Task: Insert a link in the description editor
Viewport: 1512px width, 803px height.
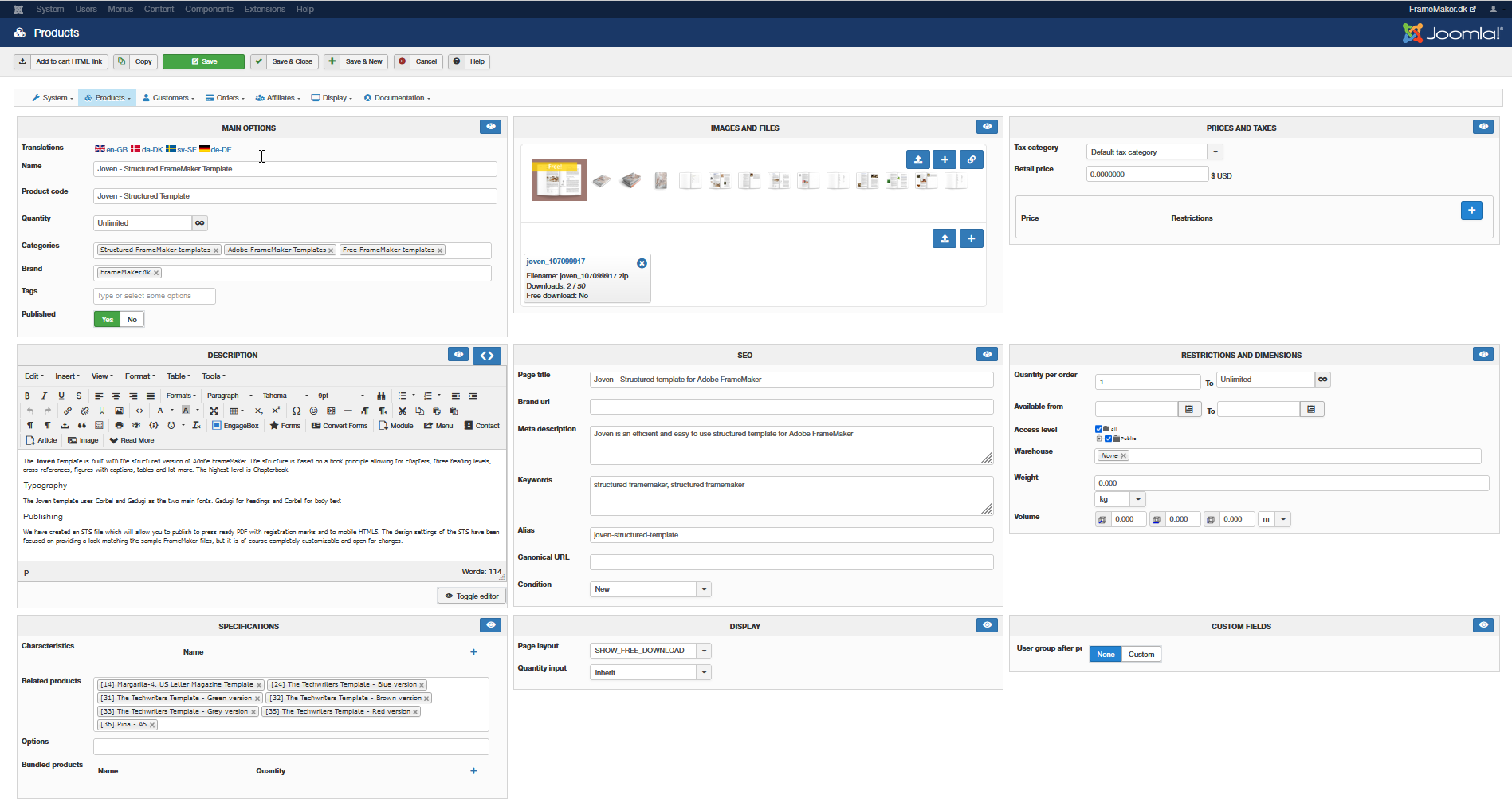Action: [68, 411]
